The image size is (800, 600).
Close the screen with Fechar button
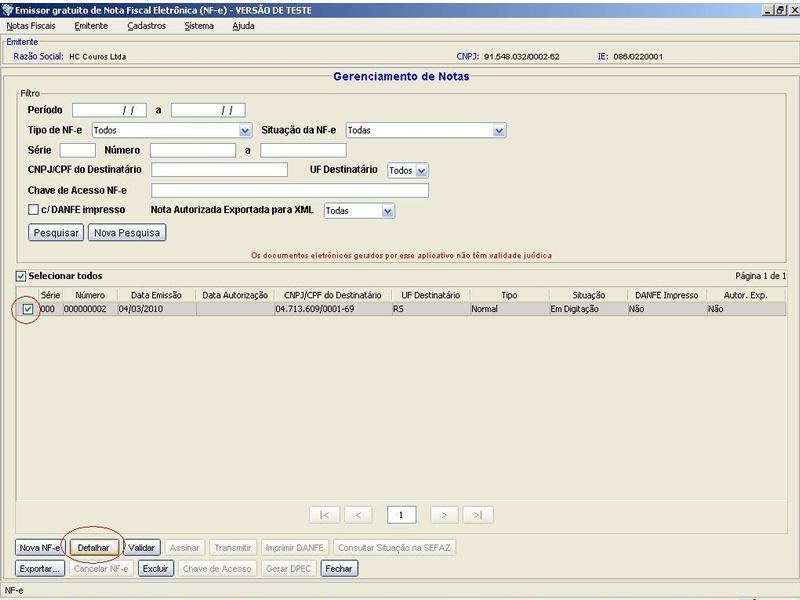(339, 568)
